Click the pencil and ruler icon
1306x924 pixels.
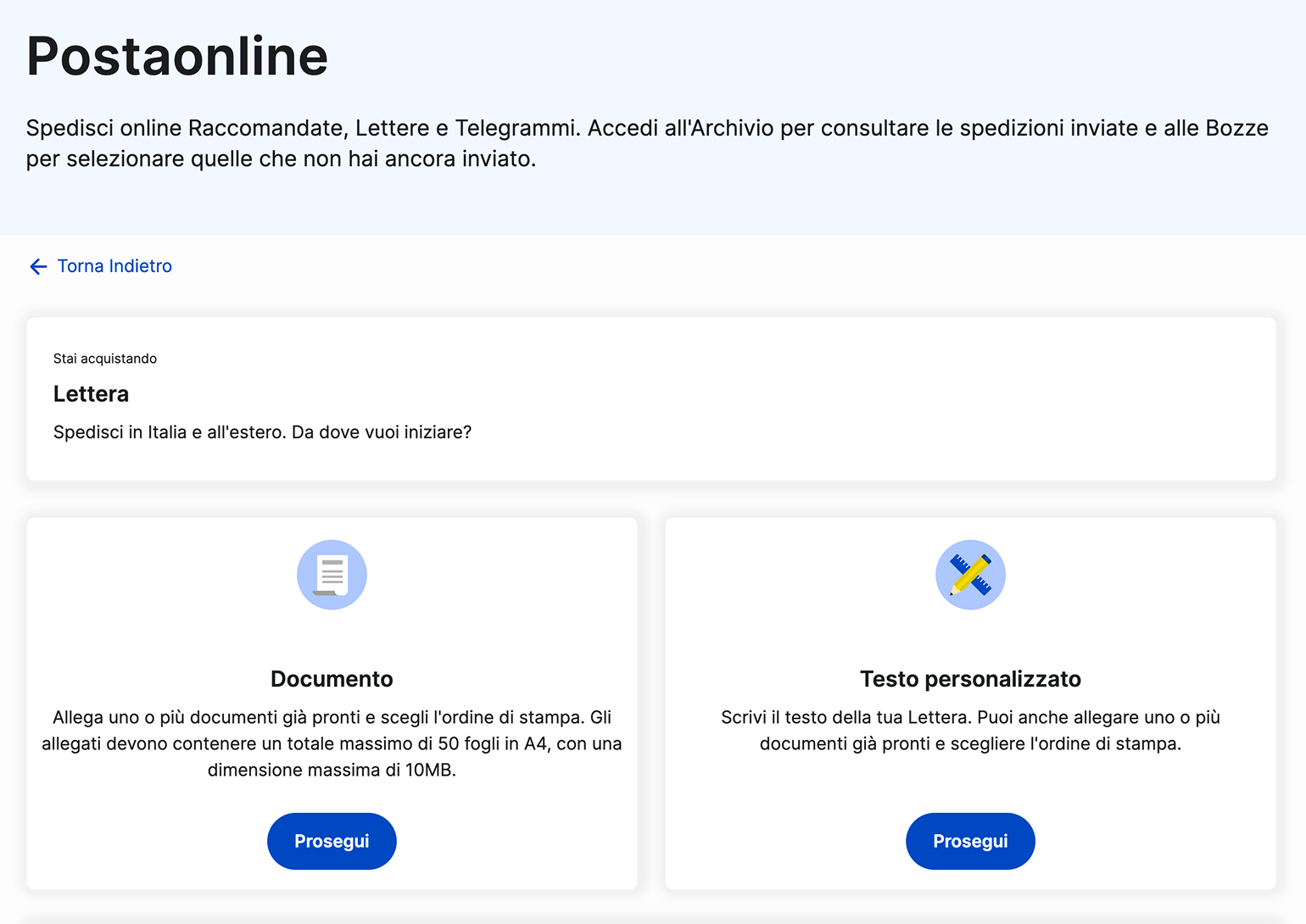[x=970, y=575]
